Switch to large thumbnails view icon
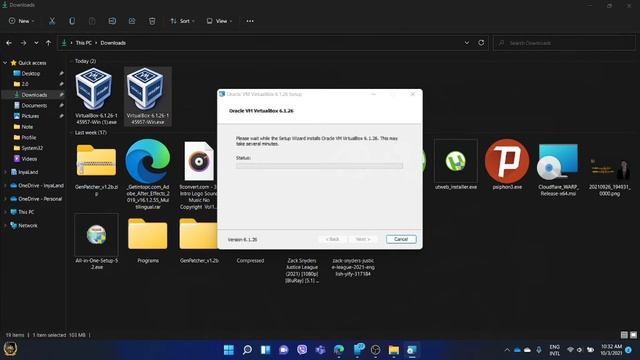The image size is (640, 360). tap(633, 335)
